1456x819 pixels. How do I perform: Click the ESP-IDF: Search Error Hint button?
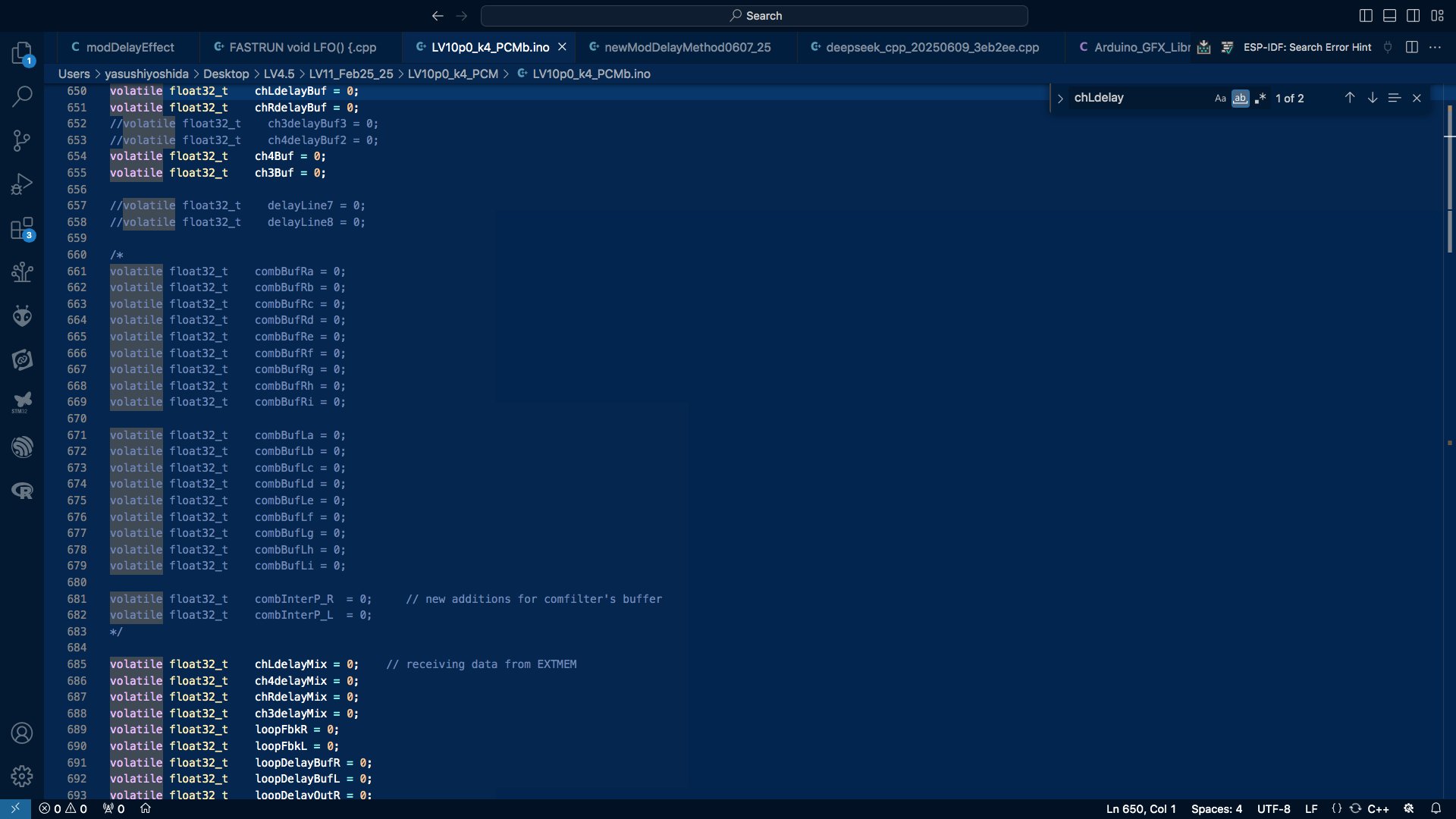1307,47
